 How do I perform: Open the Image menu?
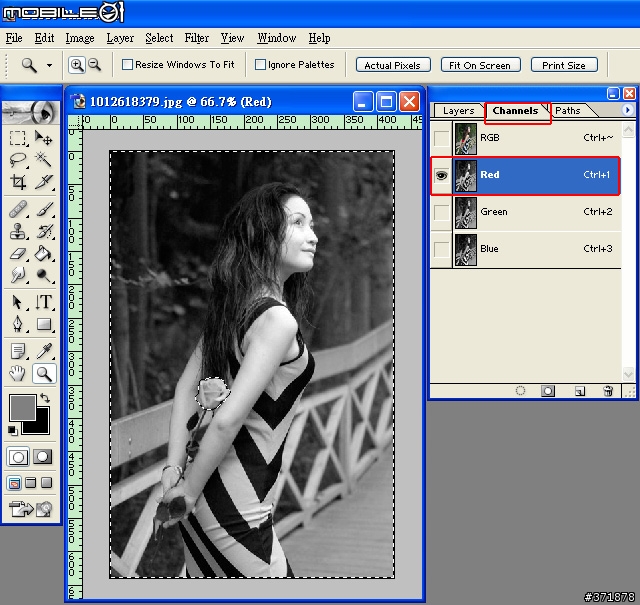[x=80, y=38]
